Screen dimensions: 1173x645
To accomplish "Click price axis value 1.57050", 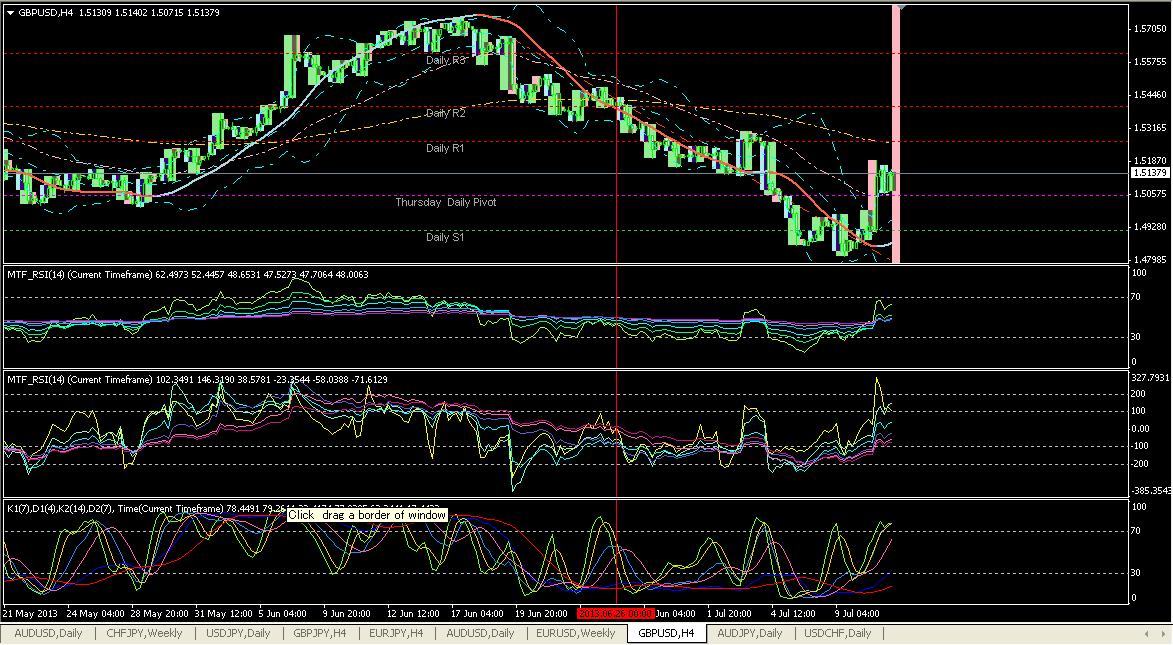I will [x=1150, y=29].
